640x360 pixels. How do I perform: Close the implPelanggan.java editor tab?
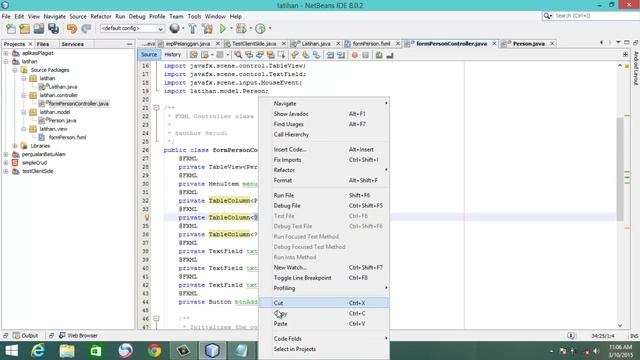(x=218, y=43)
